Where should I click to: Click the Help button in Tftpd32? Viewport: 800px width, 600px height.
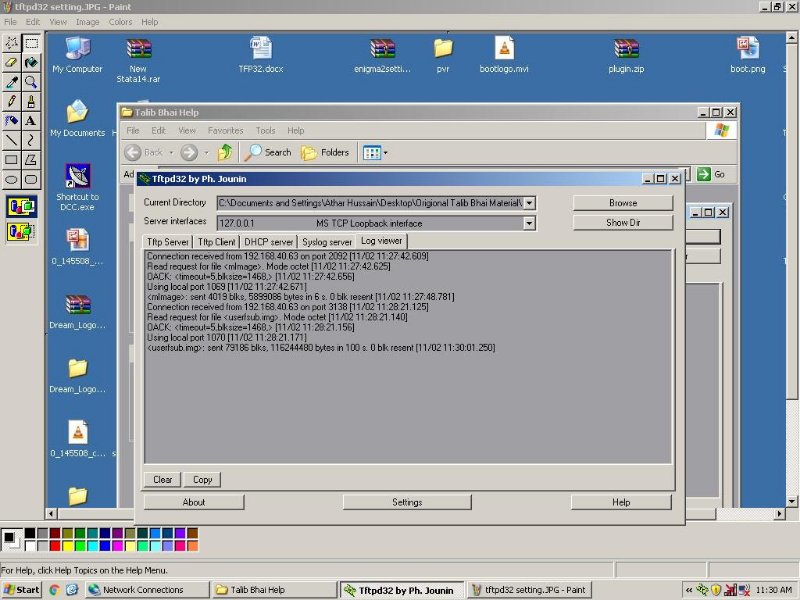pos(621,502)
